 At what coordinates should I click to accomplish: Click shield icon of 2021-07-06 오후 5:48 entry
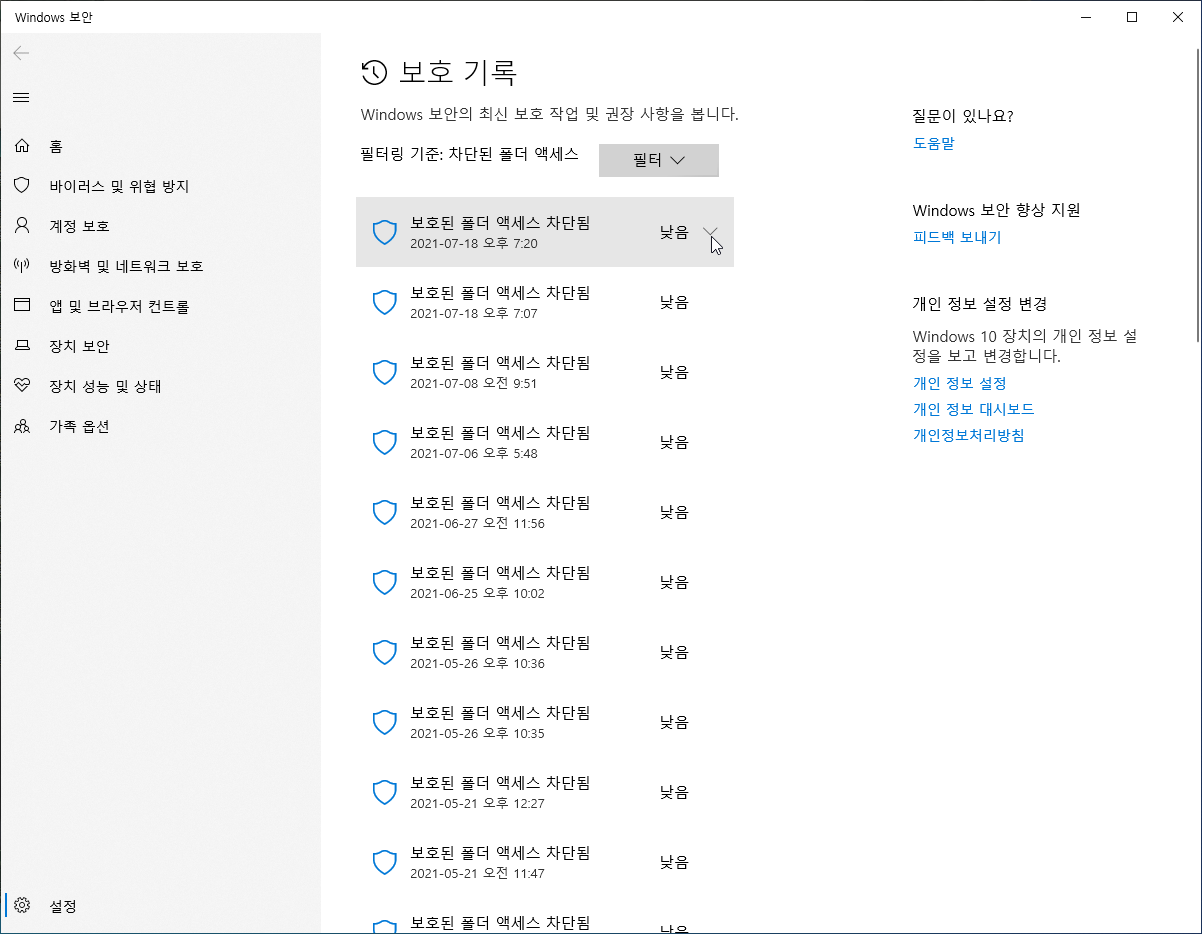pyautogui.click(x=385, y=442)
